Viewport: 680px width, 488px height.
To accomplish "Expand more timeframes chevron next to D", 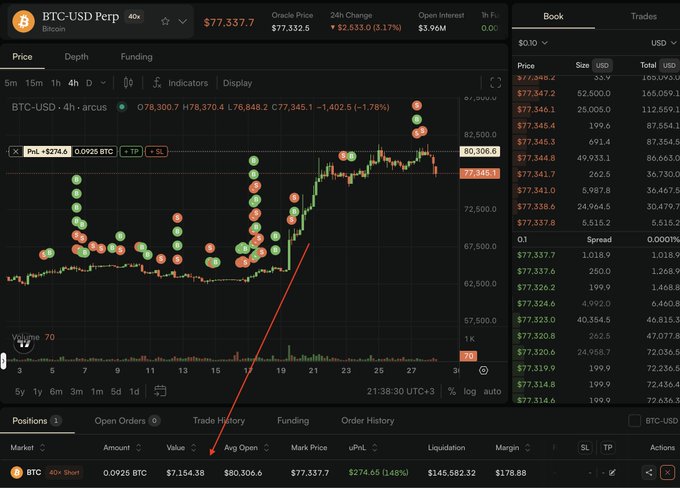I will (103, 82).
